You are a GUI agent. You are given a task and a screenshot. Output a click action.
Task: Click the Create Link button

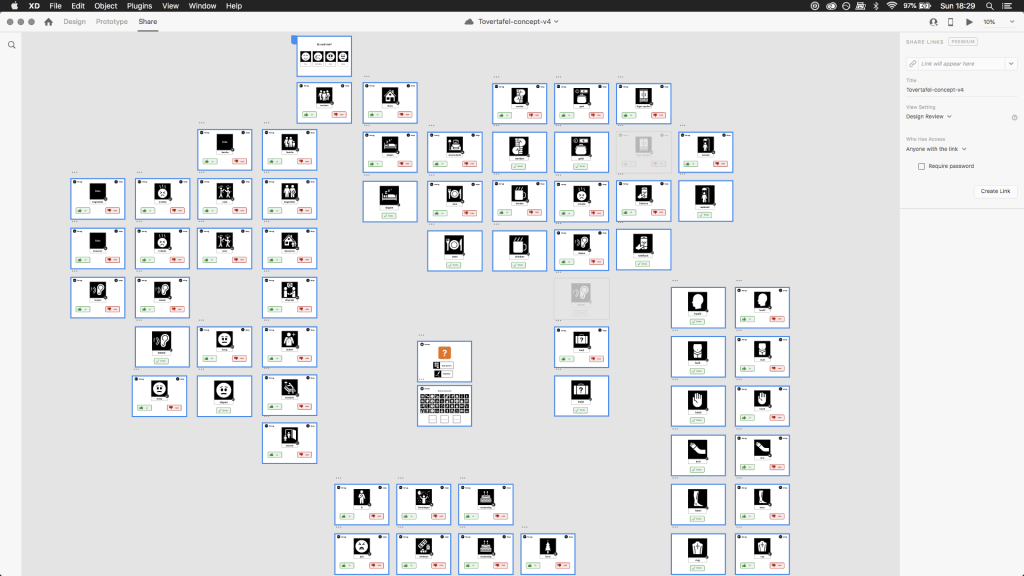pyautogui.click(x=995, y=191)
